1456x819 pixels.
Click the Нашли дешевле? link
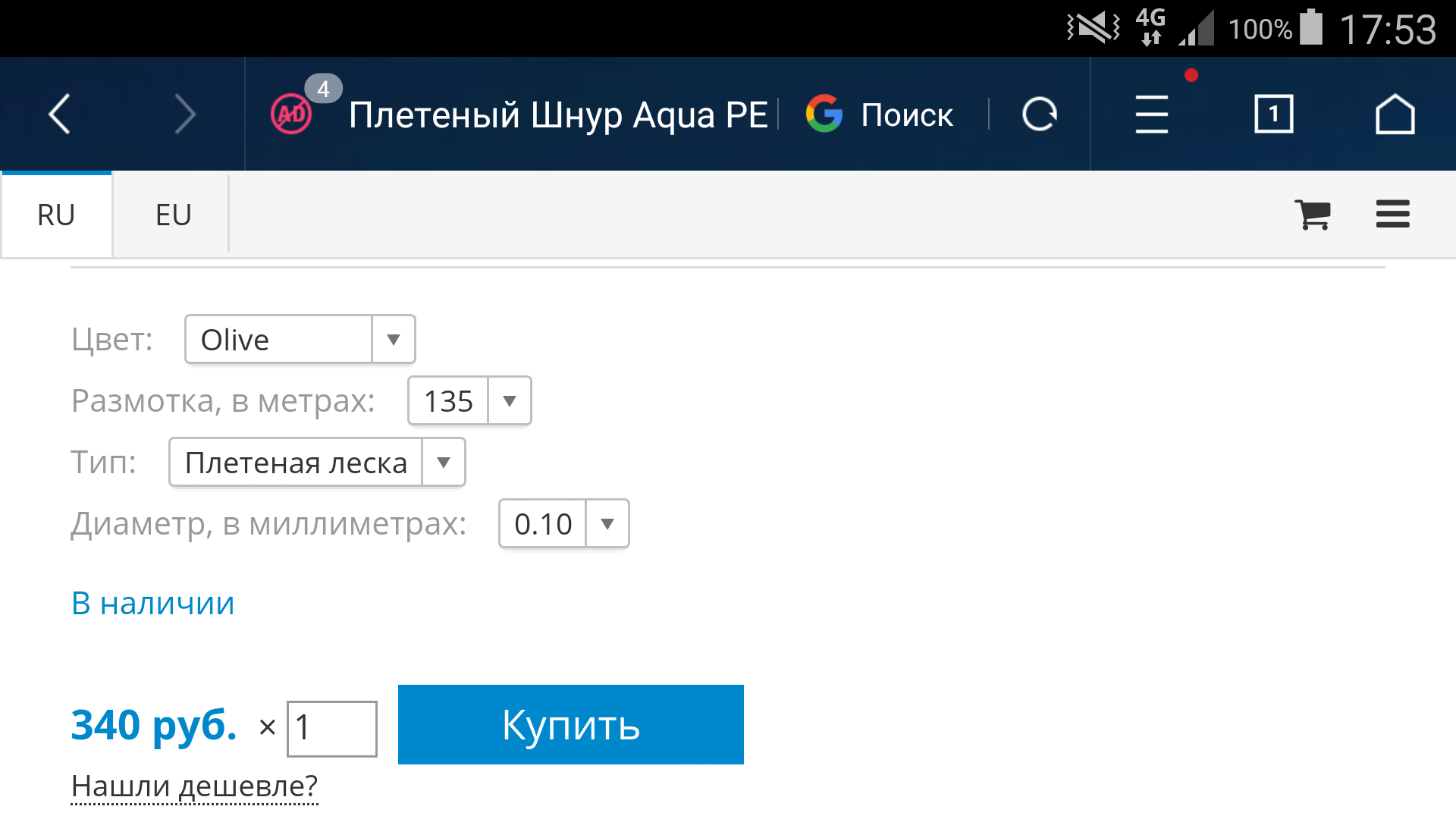point(194,786)
